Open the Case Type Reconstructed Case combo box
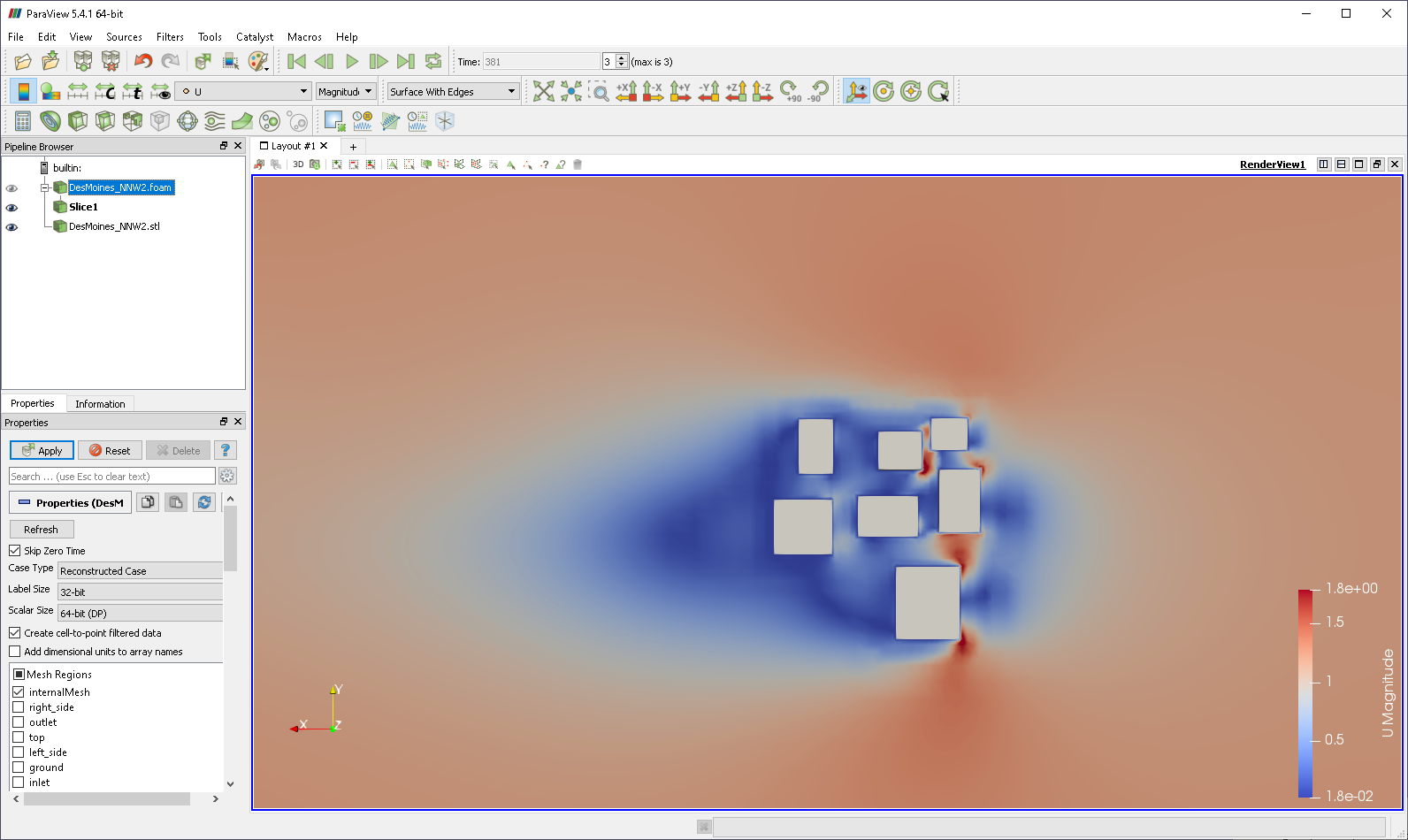 tap(140, 571)
